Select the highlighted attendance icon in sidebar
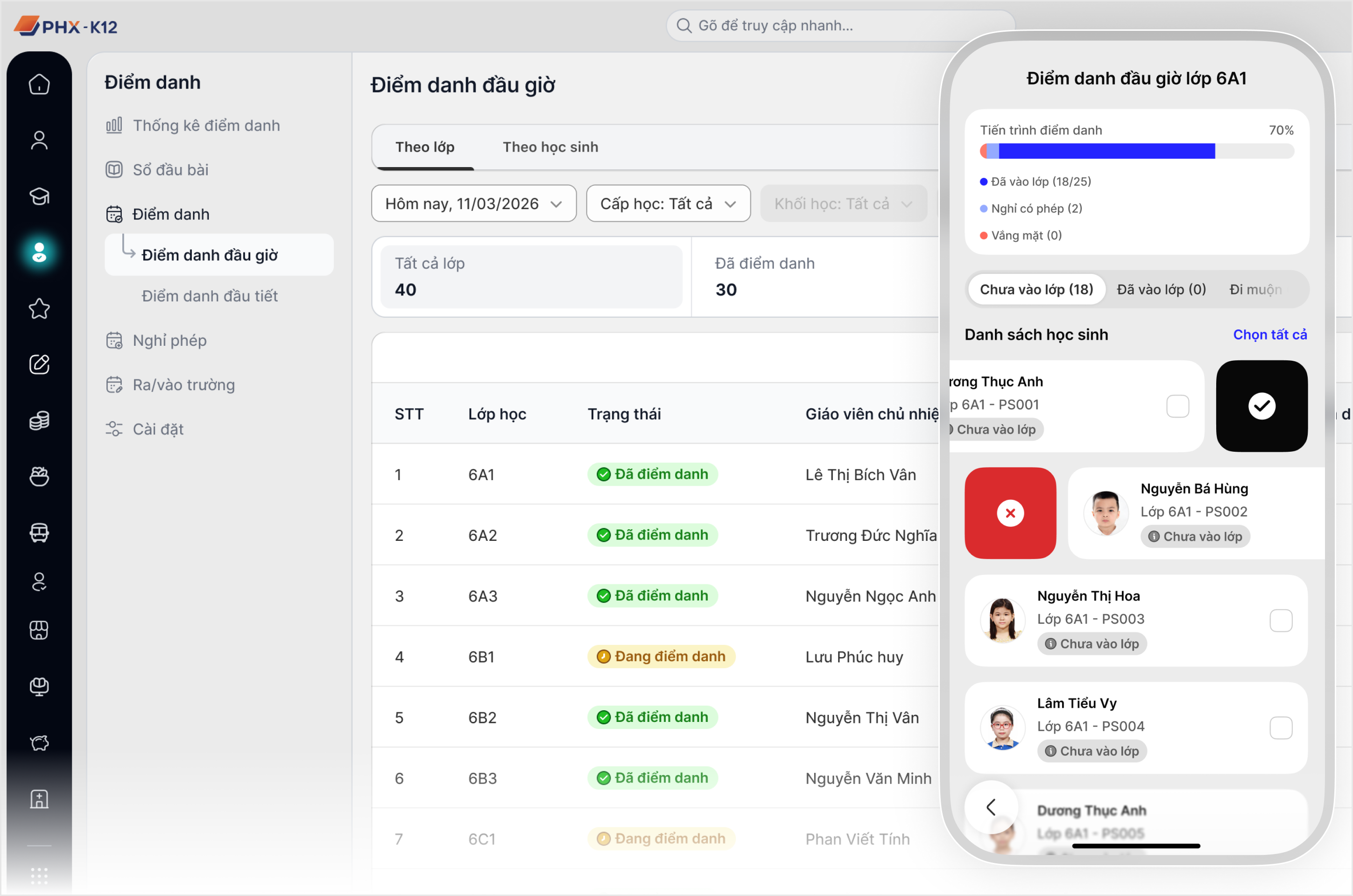 (x=39, y=252)
